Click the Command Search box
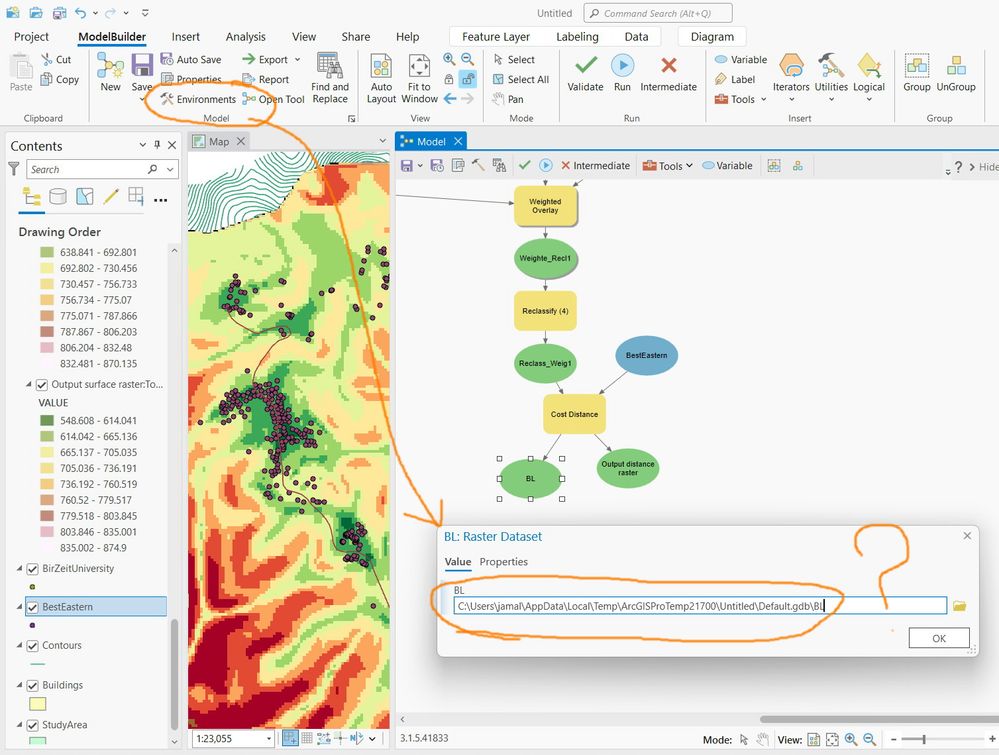The image size is (999, 755). tap(658, 13)
